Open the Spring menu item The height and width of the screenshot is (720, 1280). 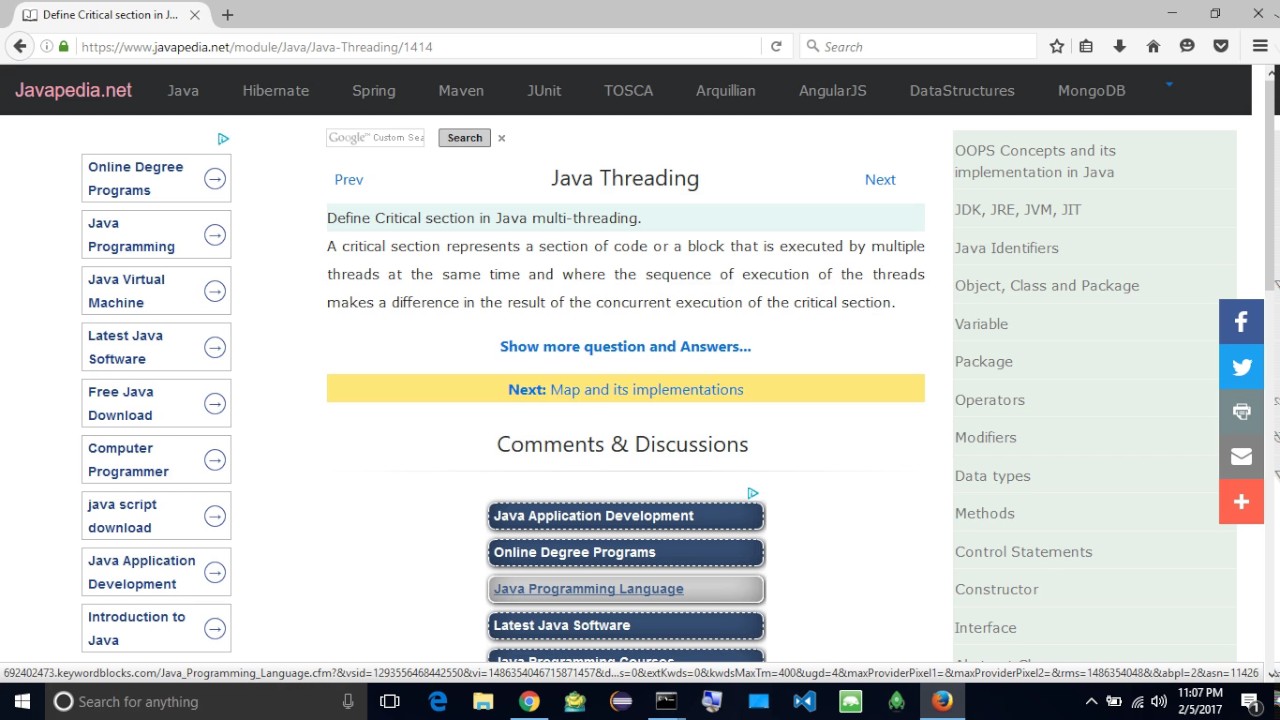pyautogui.click(x=374, y=90)
